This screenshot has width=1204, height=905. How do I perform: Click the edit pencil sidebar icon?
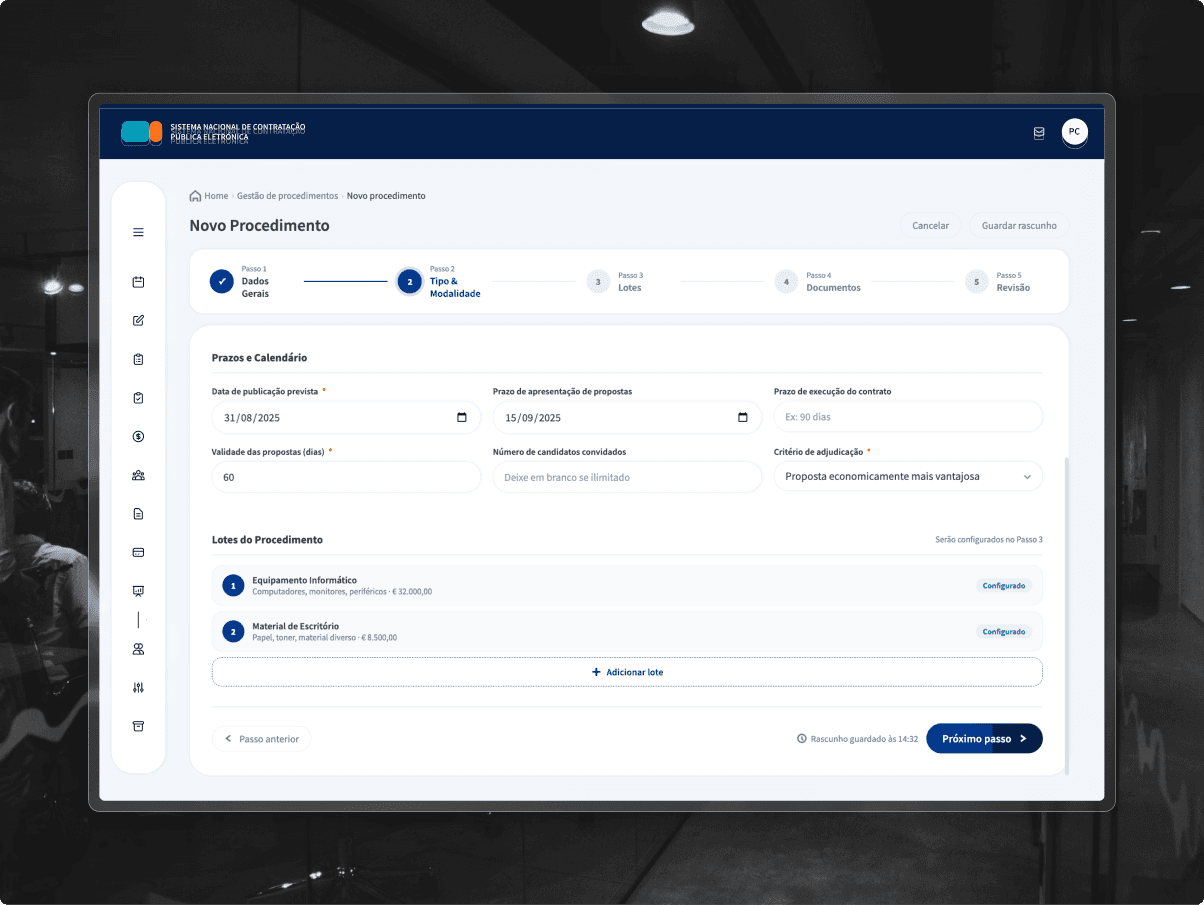coord(138,321)
